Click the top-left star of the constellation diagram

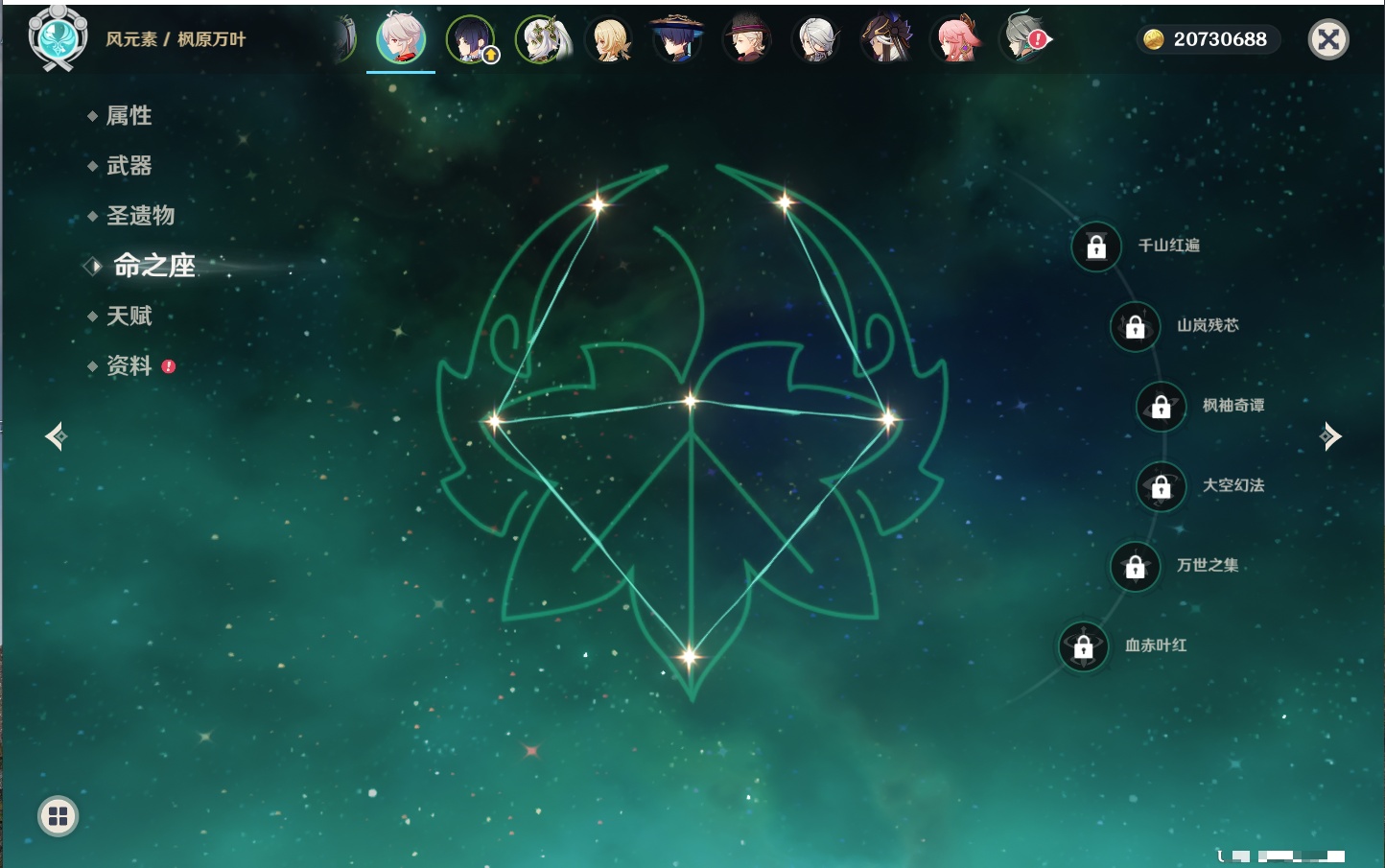tap(599, 203)
